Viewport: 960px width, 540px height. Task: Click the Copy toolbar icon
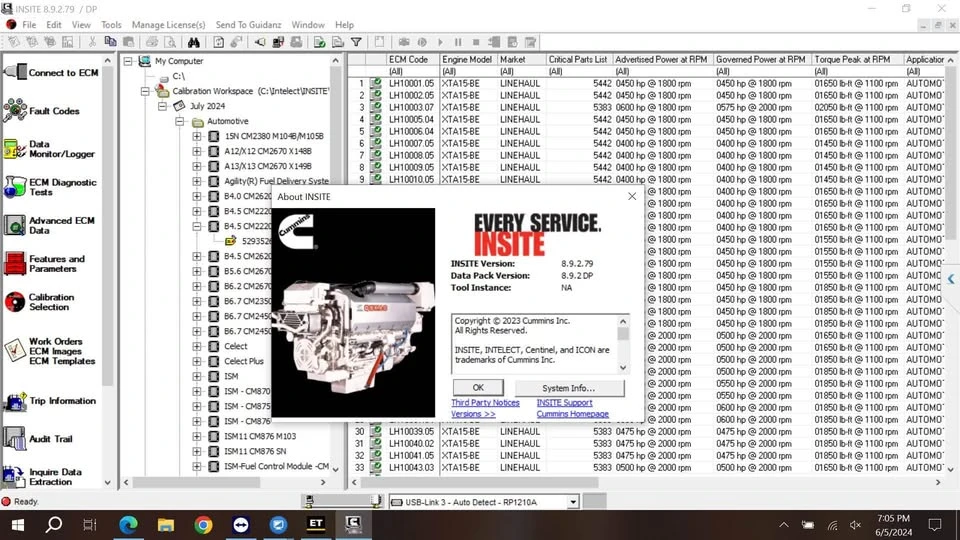click(x=110, y=42)
